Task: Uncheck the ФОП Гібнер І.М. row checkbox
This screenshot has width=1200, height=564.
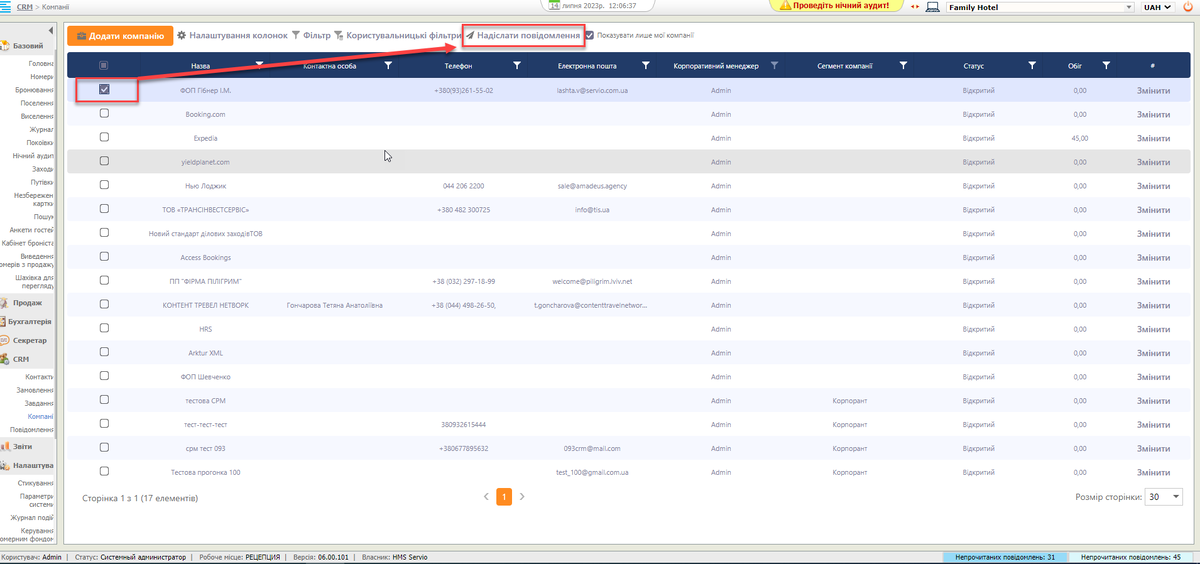Action: pos(104,89)
